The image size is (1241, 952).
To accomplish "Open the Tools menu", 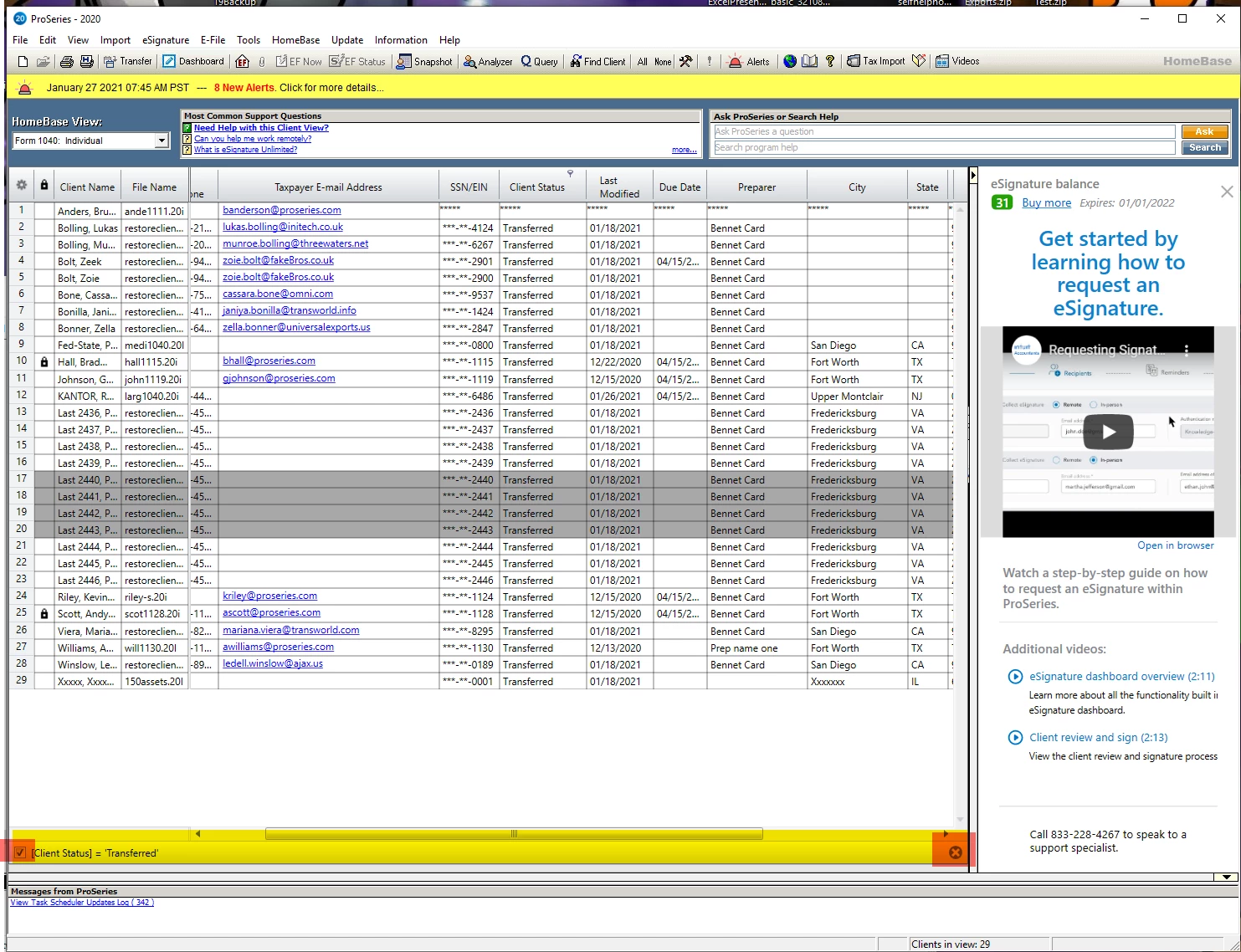I will tap(249, 40).
